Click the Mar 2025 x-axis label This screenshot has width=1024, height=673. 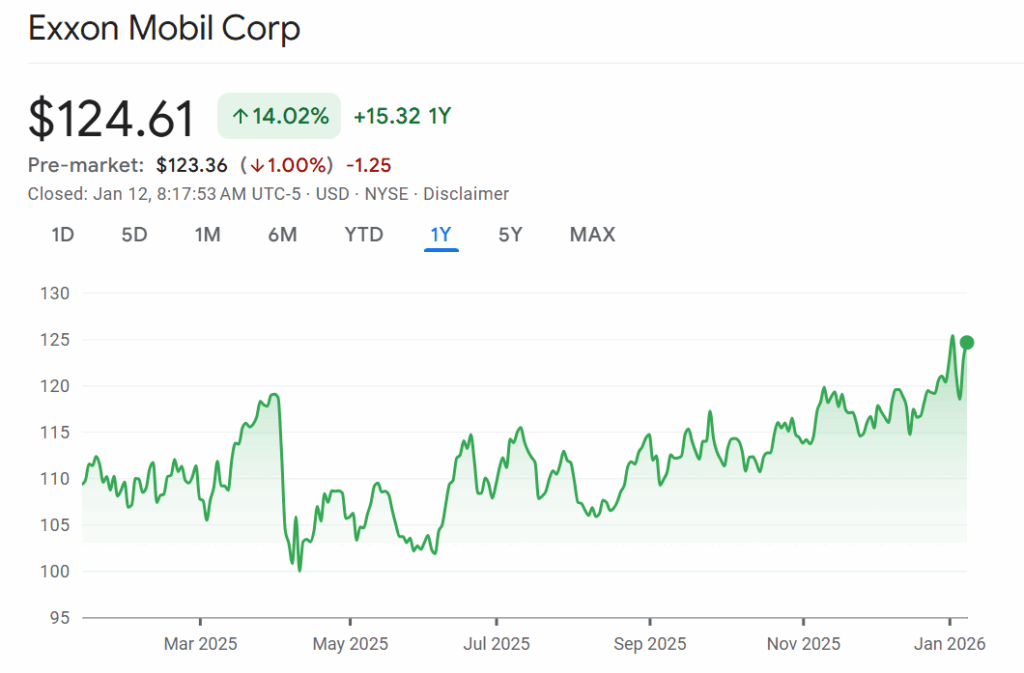[x=200, y=644]
